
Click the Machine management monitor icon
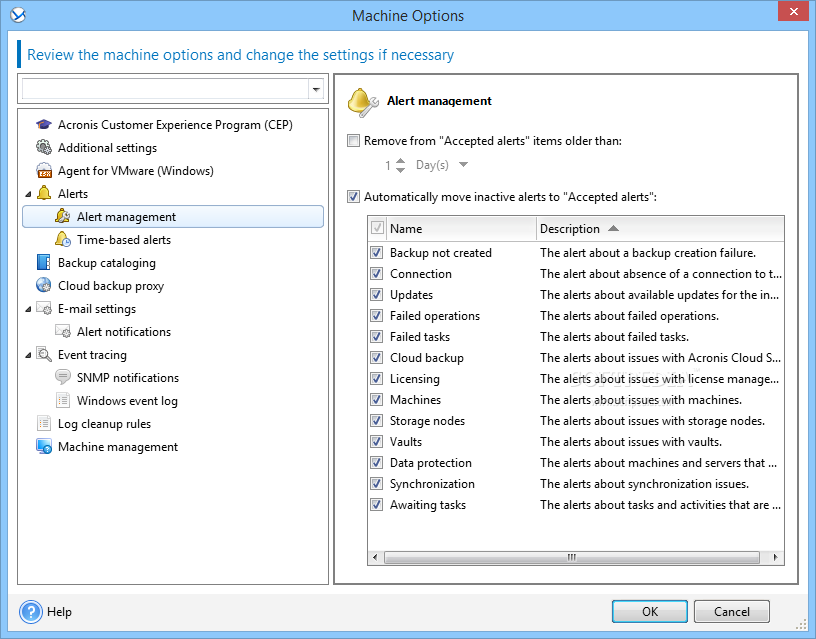44,446
